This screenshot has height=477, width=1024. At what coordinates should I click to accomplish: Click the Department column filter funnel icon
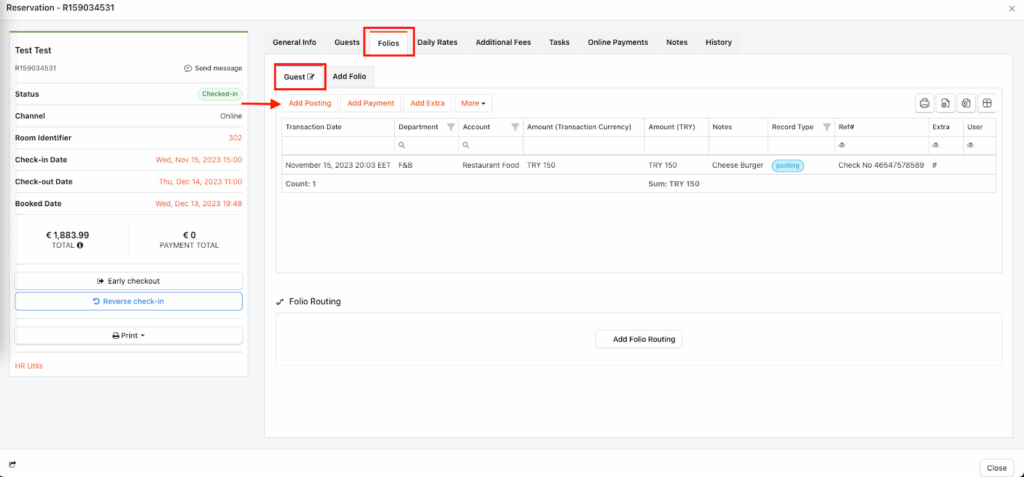[x=451, y=127]
